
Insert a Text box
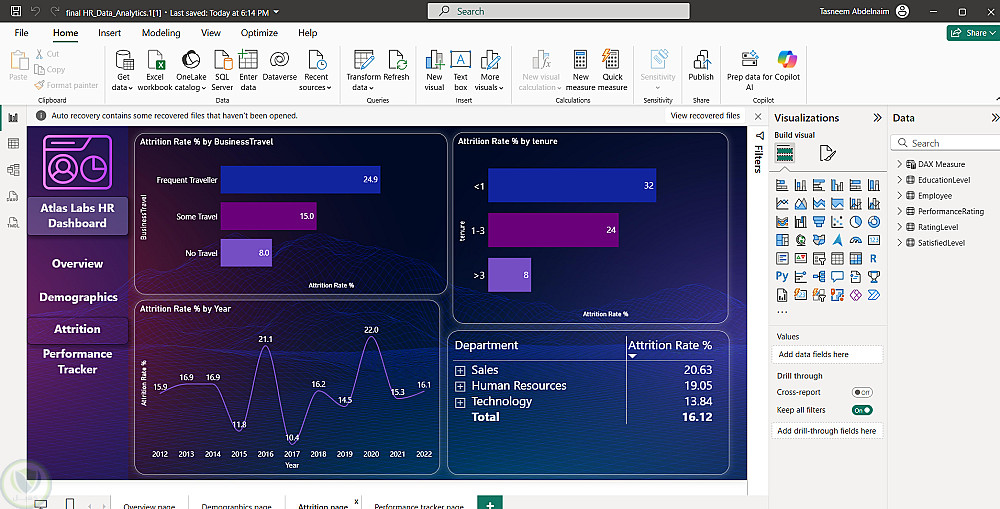pos(460,70)
